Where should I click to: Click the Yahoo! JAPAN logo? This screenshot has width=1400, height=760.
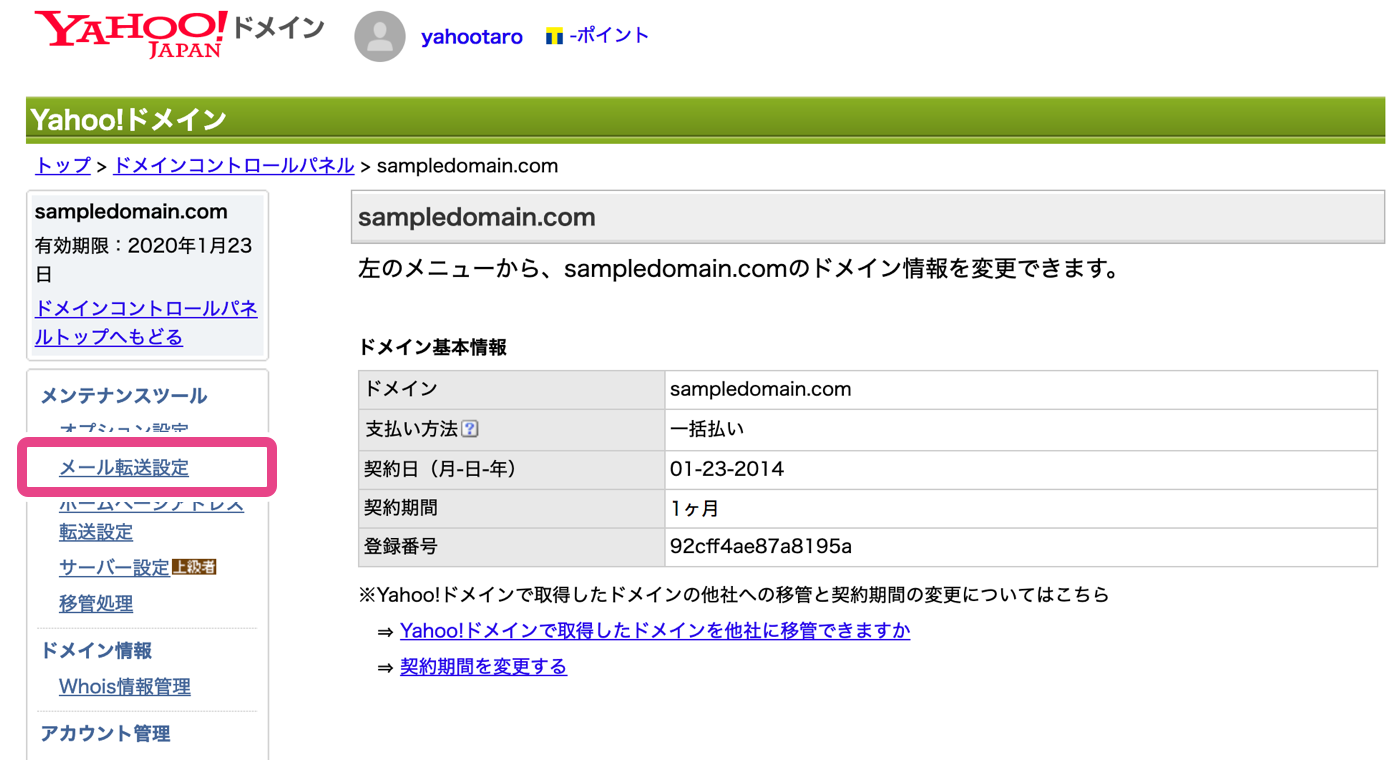point(130,35)
